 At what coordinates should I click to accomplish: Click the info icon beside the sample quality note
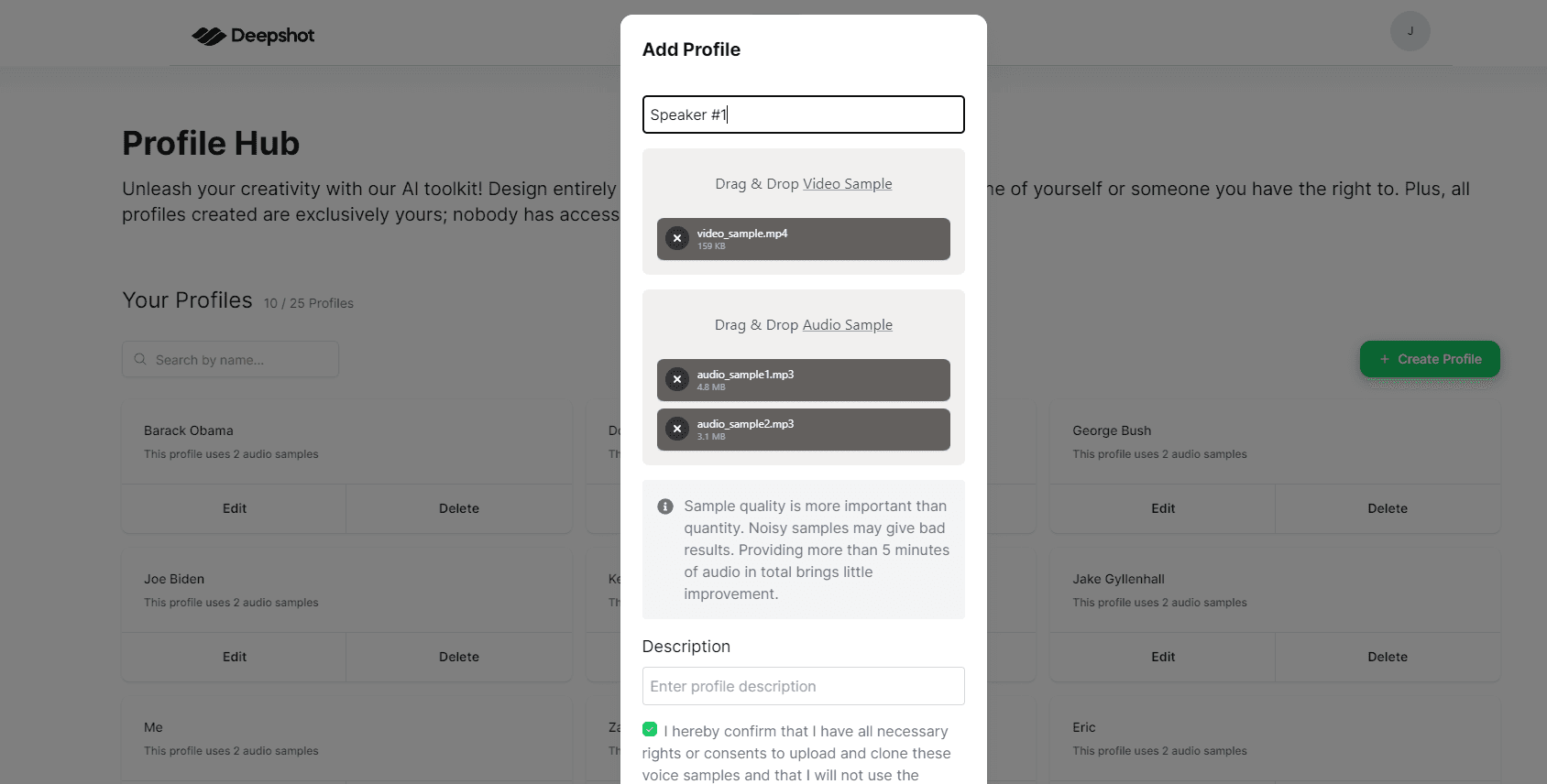click(664, 506)
